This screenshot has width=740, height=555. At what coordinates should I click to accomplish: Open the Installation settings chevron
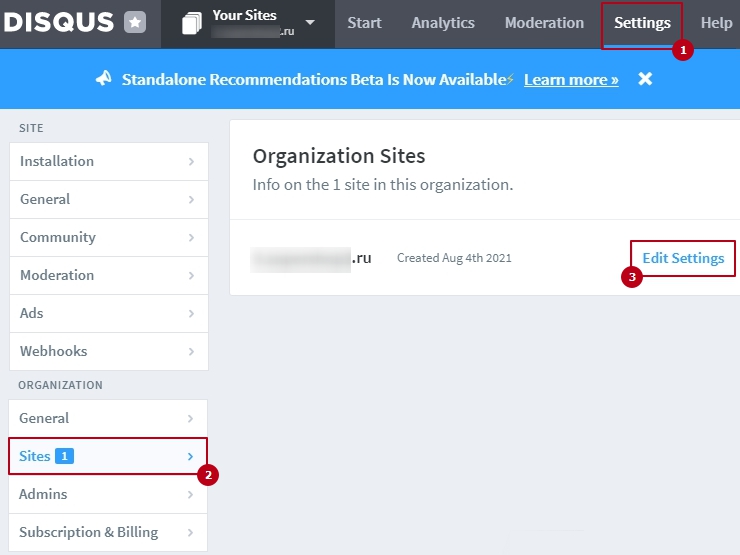point(190,162)
